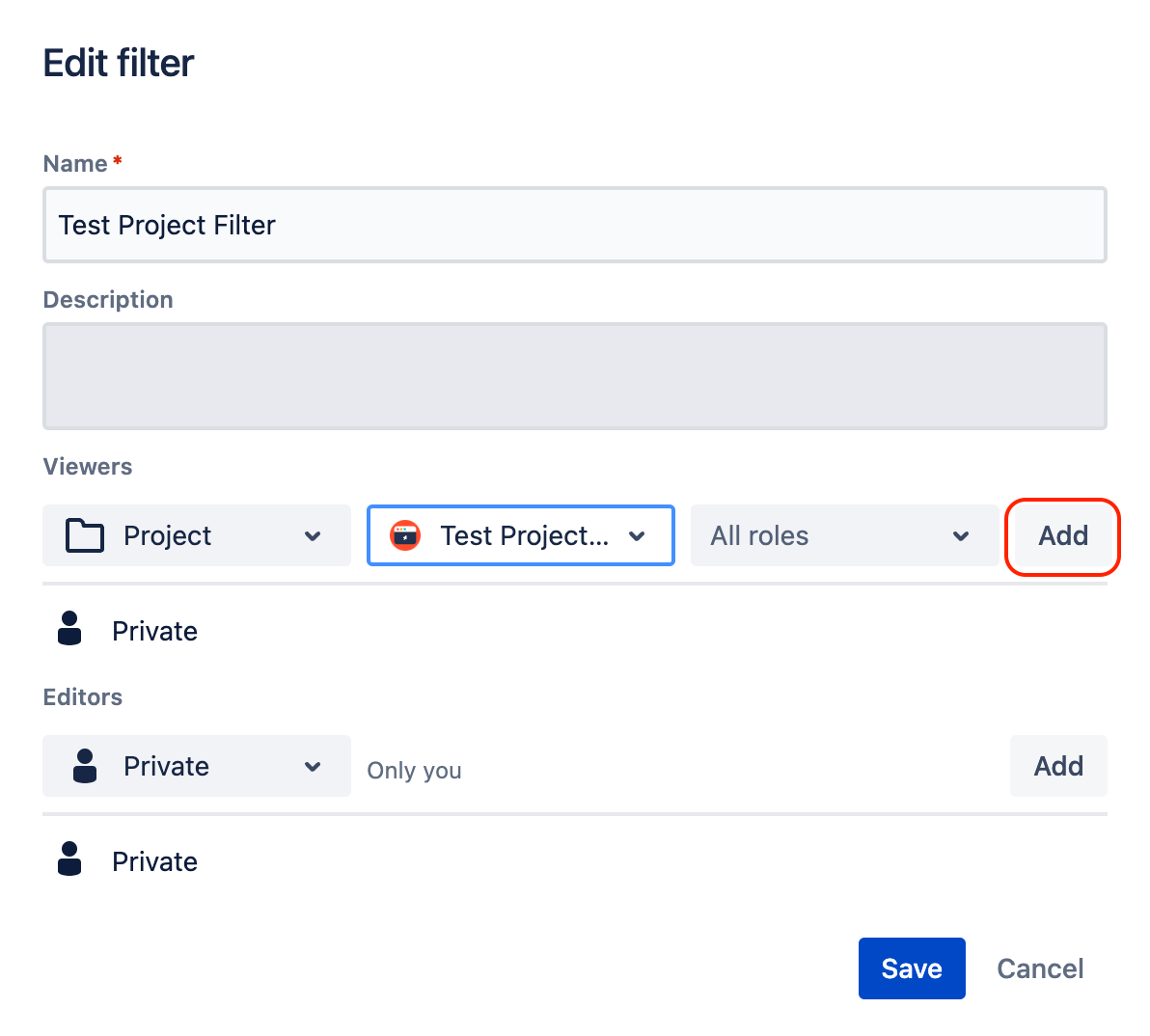The width and height of the screenshot is (1150, 1036).
Task: Open the Project viewer type dropdown
Action: [196, 535]
